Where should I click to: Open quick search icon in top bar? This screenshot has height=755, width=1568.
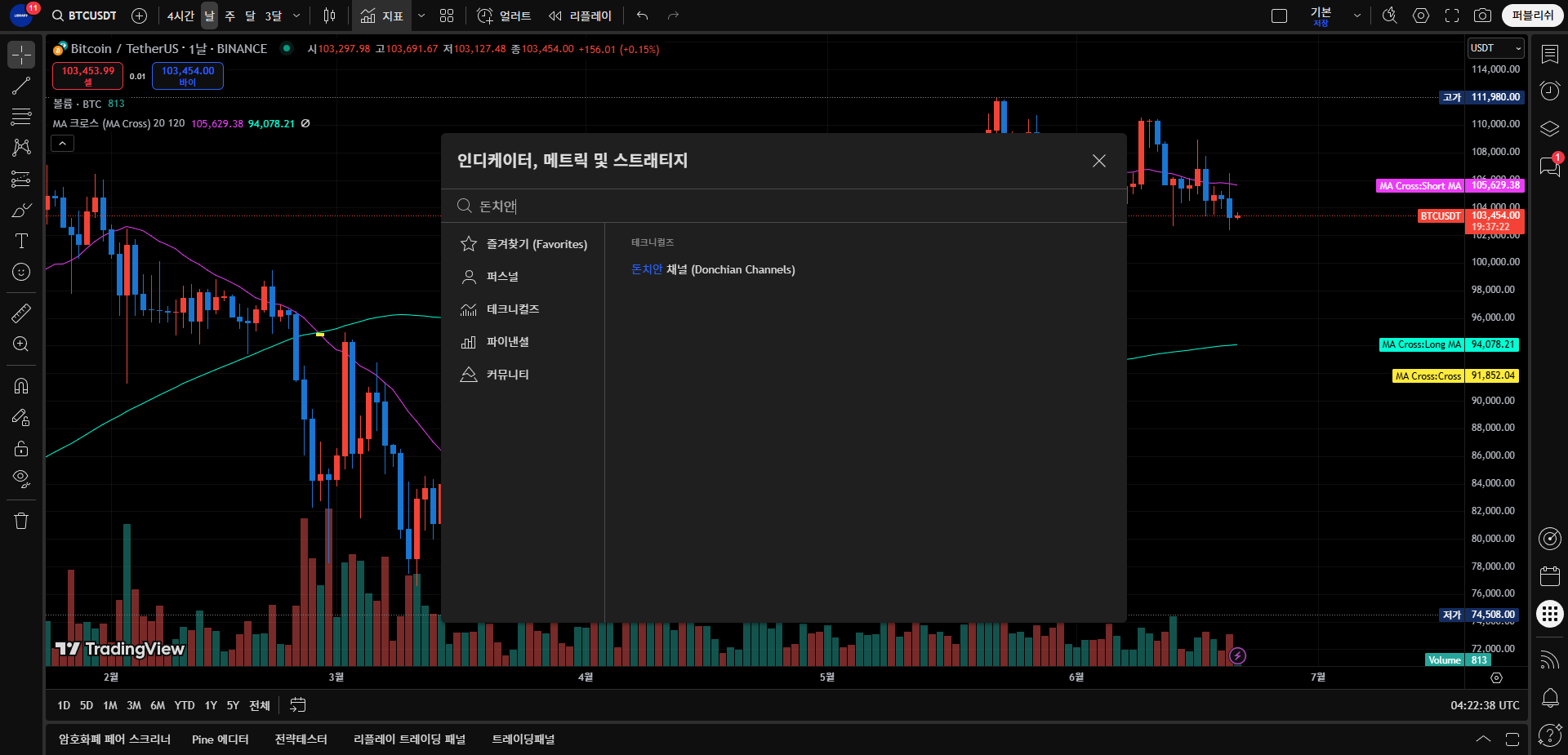click(x=1389, y=16)
